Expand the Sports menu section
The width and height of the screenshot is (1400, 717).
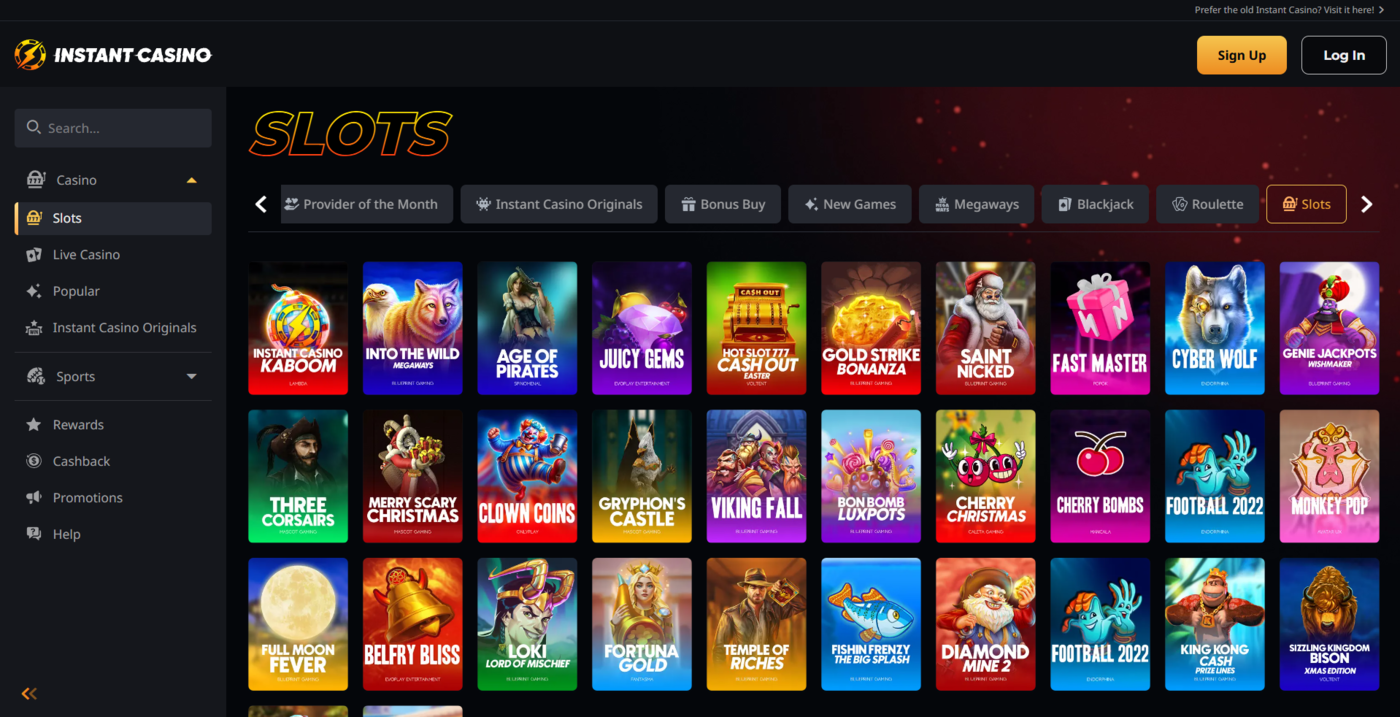pyautogui.click(x=192, y=377)
